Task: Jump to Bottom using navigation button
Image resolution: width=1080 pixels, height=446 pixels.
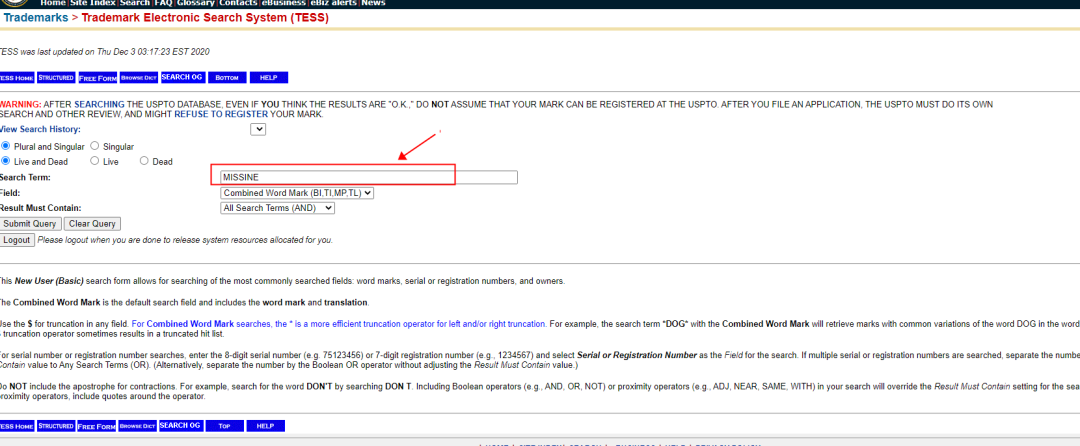Action: coord(226,78)
